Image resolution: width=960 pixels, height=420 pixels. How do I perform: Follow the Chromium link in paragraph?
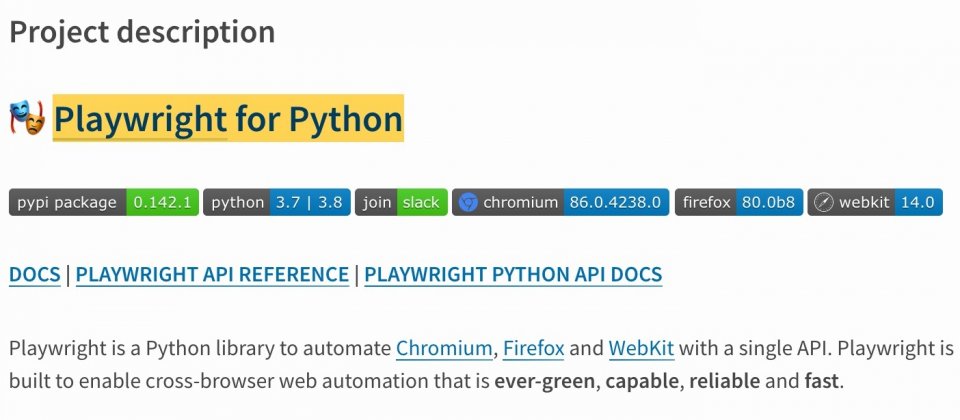[x=444, y=349]
